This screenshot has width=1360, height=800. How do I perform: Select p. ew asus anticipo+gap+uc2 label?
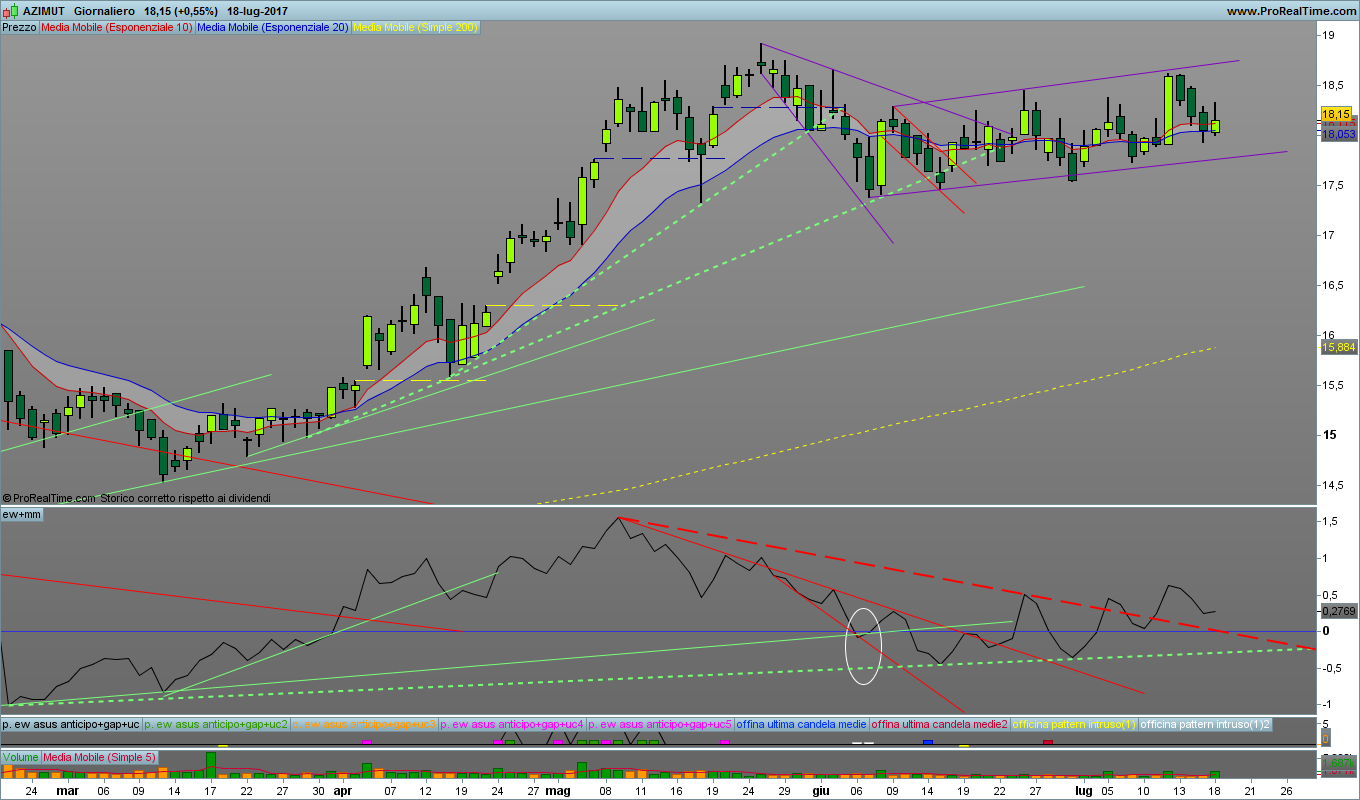point(216,723)
